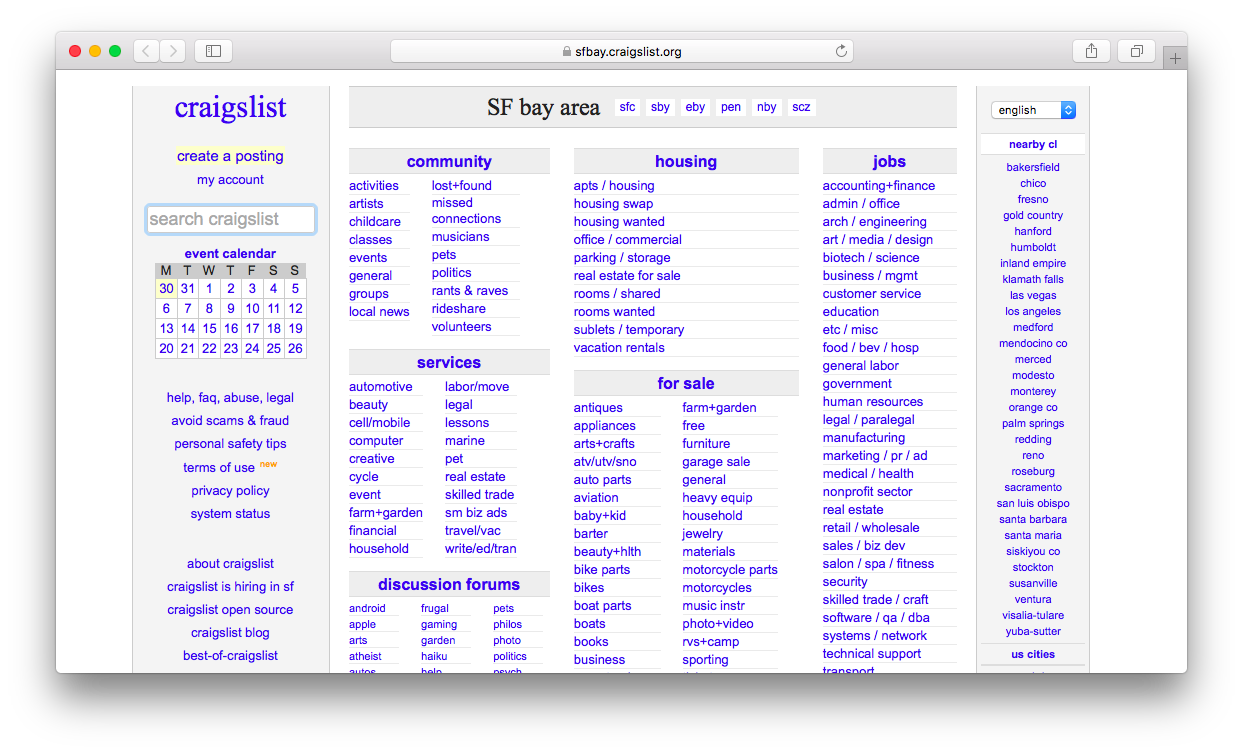Viewport: 1243px width, 753px height.
Task: Show all tabs overview icon
Action: click(x=1137, y=51)
